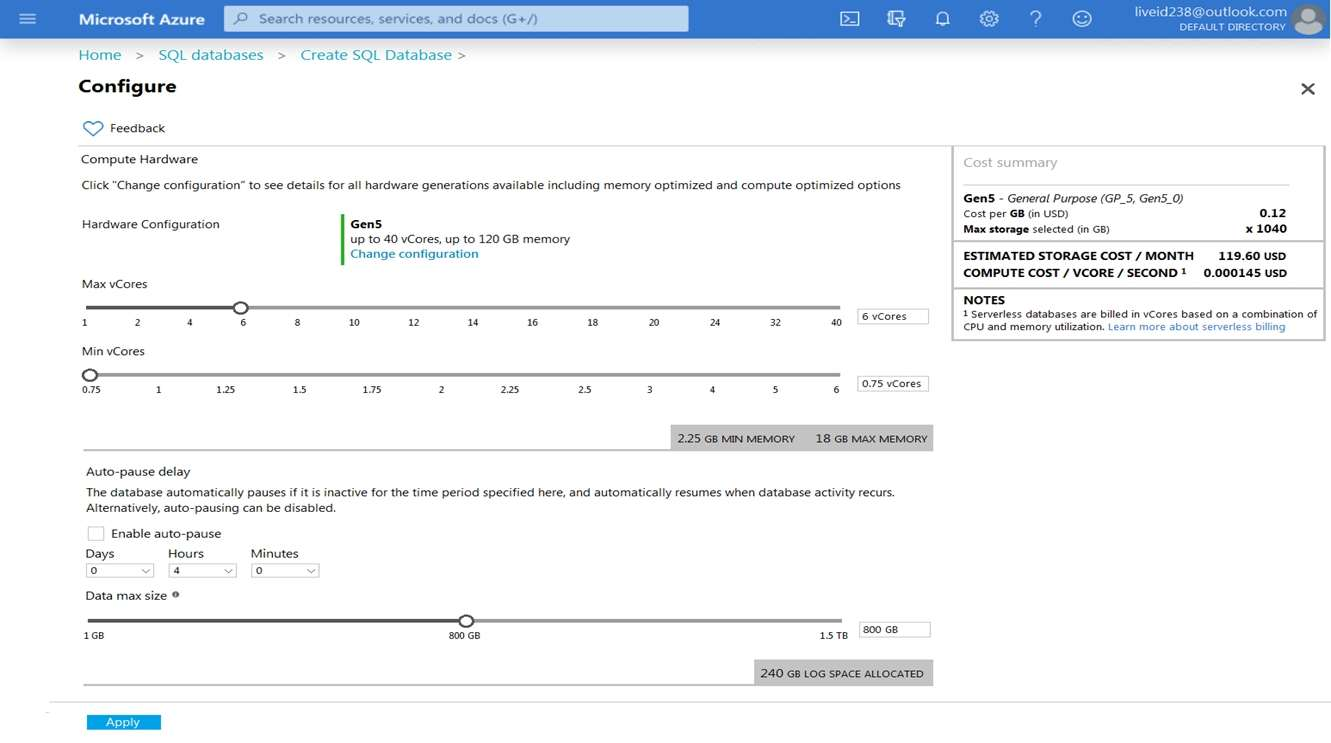The width and height of the screenshot is (1331, 743).
Task: Show the notifications bell panel
Action: click(x=942, y=19)
